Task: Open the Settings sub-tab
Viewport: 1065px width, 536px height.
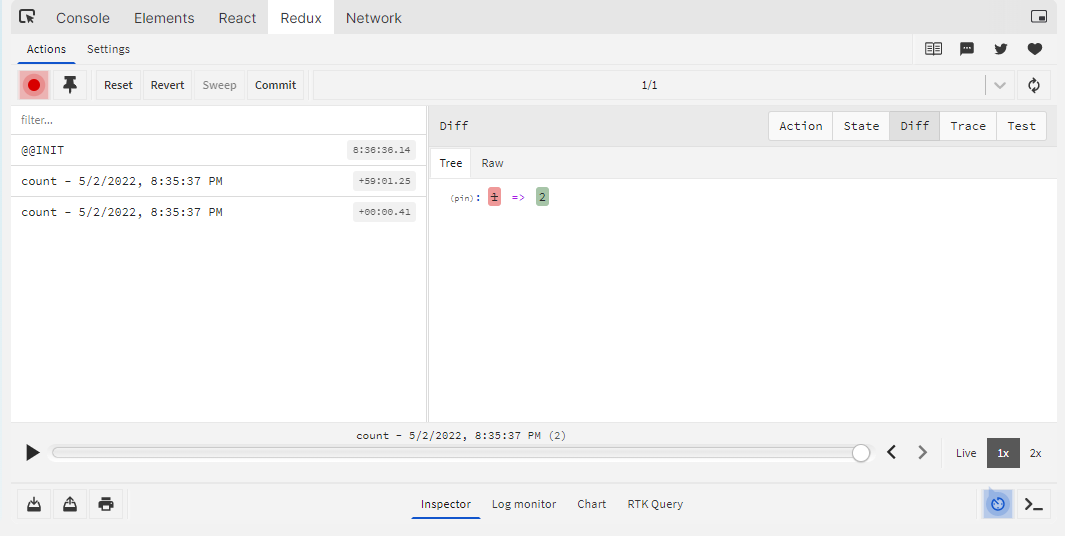Action: [108, 49]
